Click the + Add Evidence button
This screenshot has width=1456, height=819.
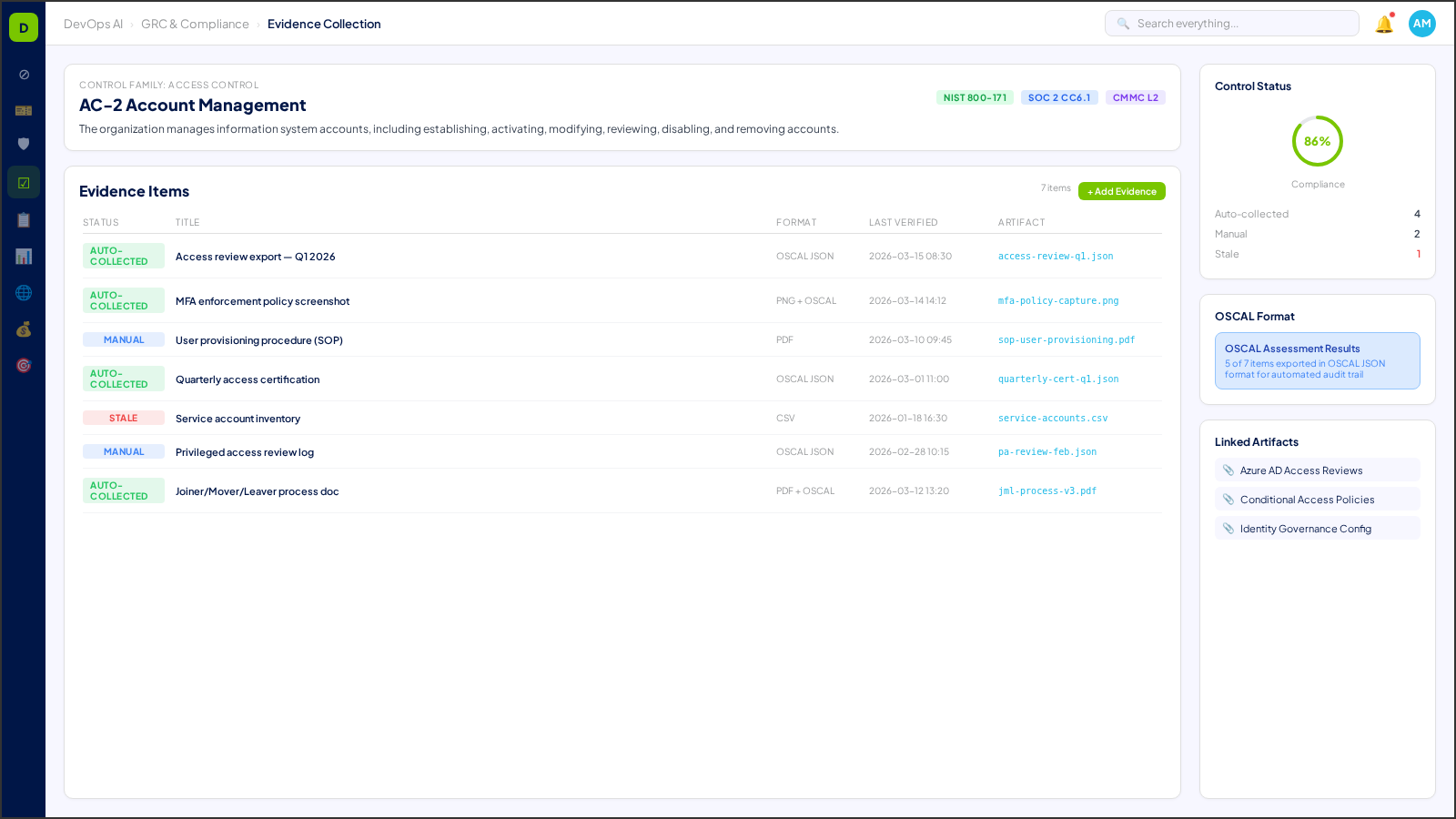[x=1121, y=191]
